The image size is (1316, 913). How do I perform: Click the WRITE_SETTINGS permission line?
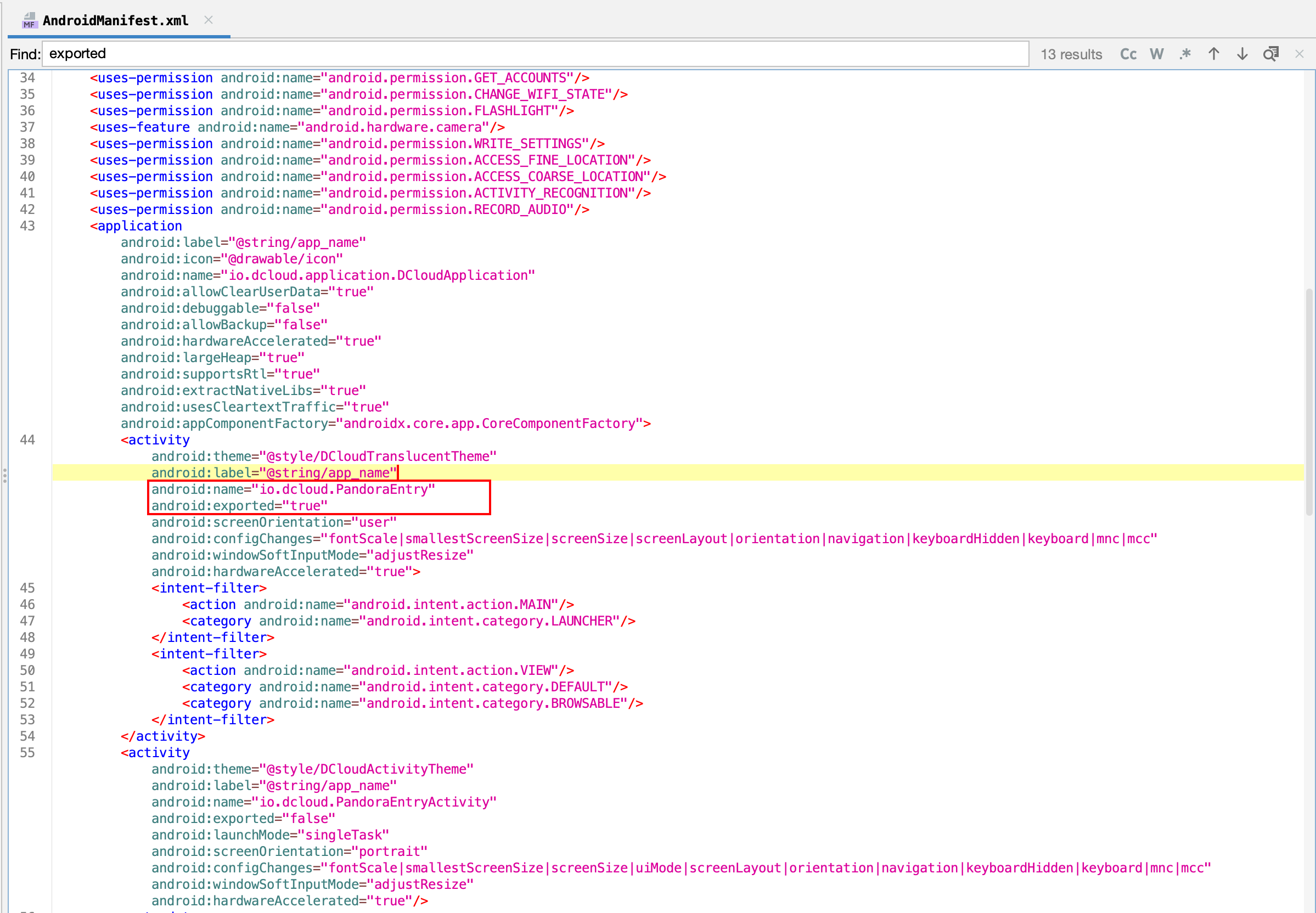(347, 144)
